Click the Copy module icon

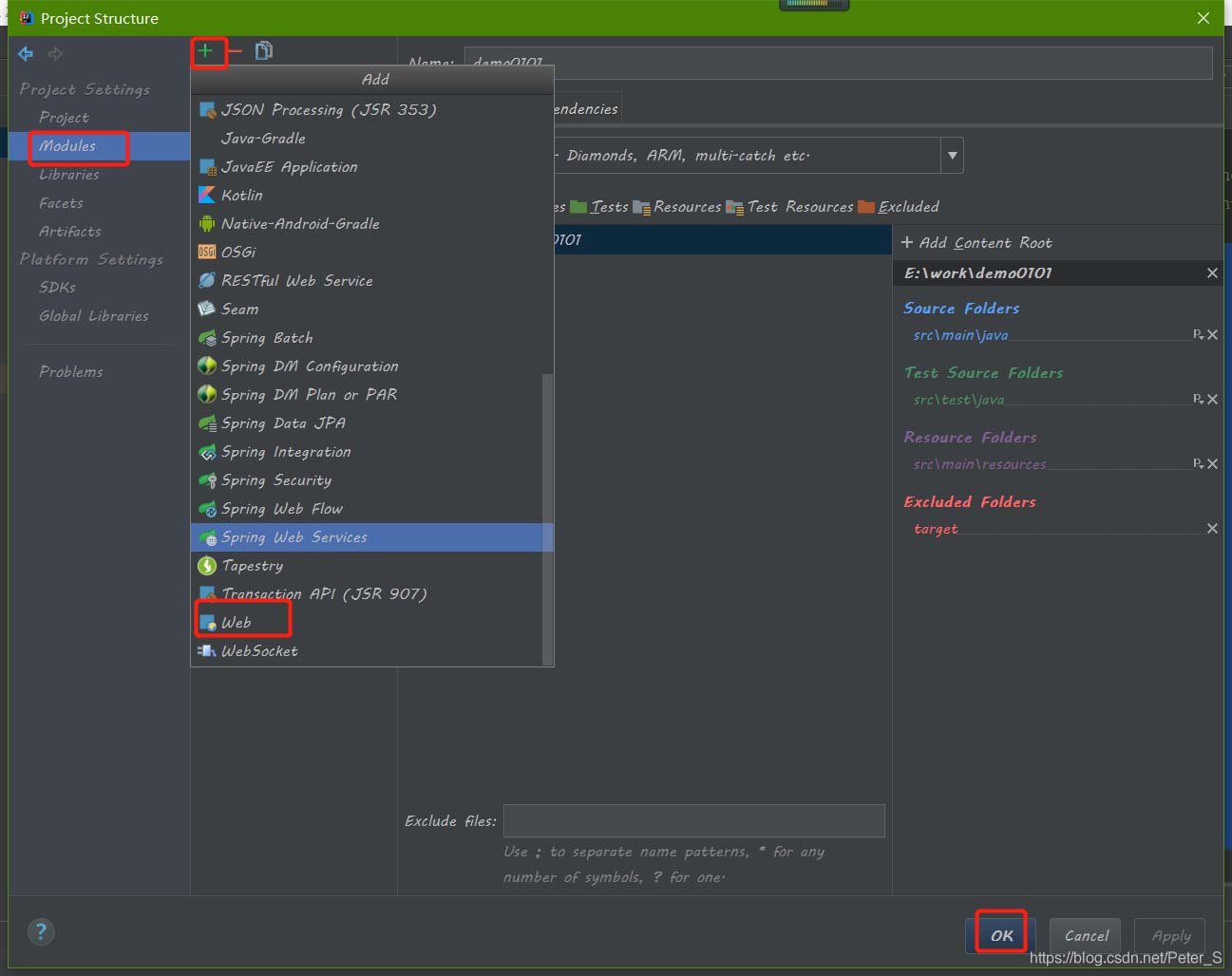click(x=264, y=50)
